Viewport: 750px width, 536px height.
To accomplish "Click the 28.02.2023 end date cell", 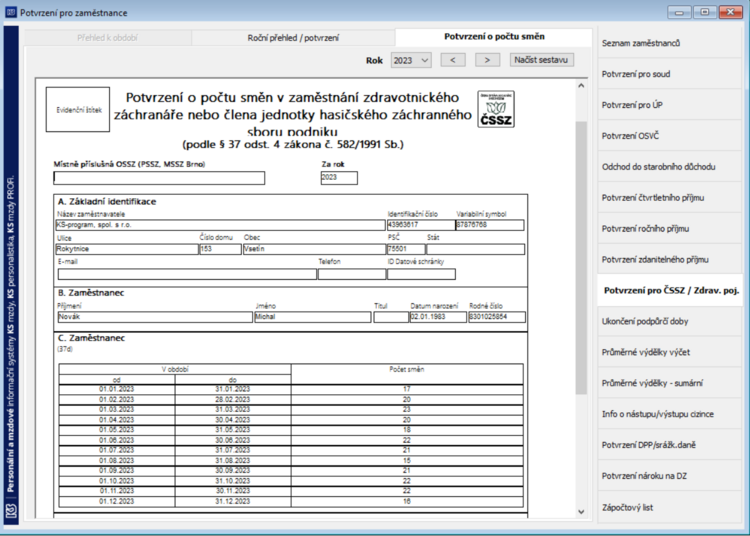I will (233, 399).
